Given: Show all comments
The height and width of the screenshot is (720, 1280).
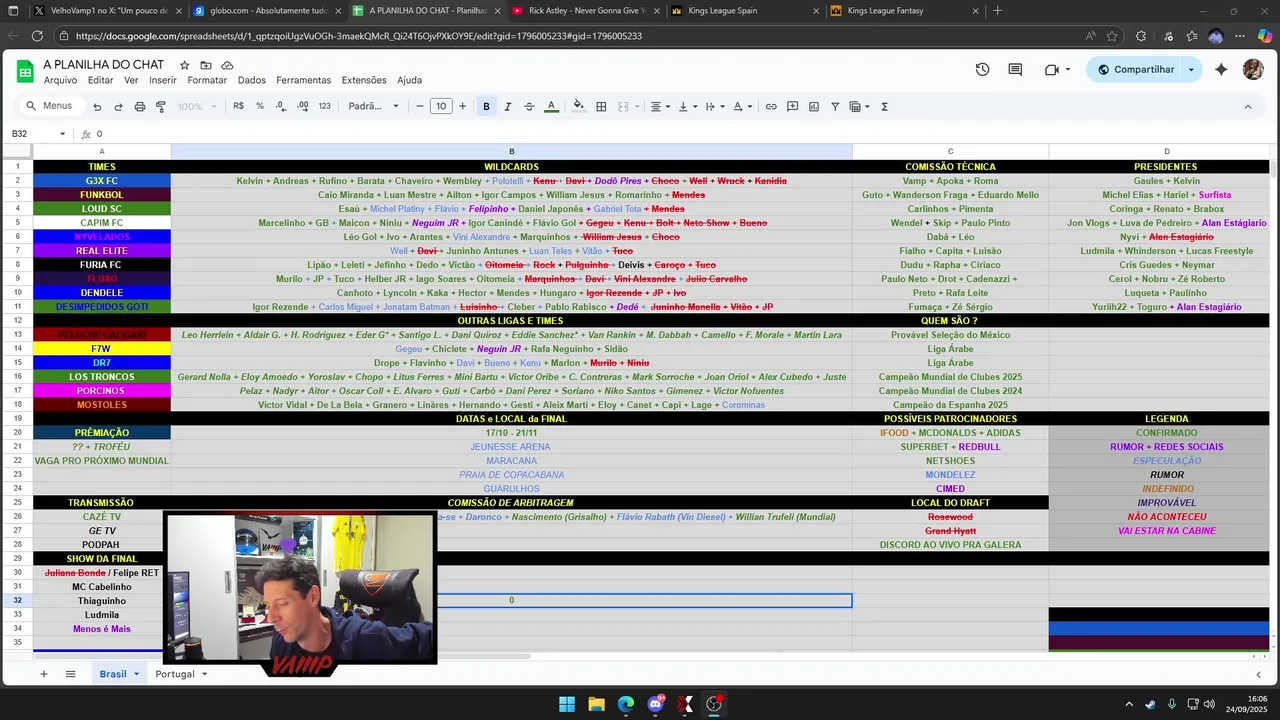Looking at the screenshot, I should (1015, 69).
